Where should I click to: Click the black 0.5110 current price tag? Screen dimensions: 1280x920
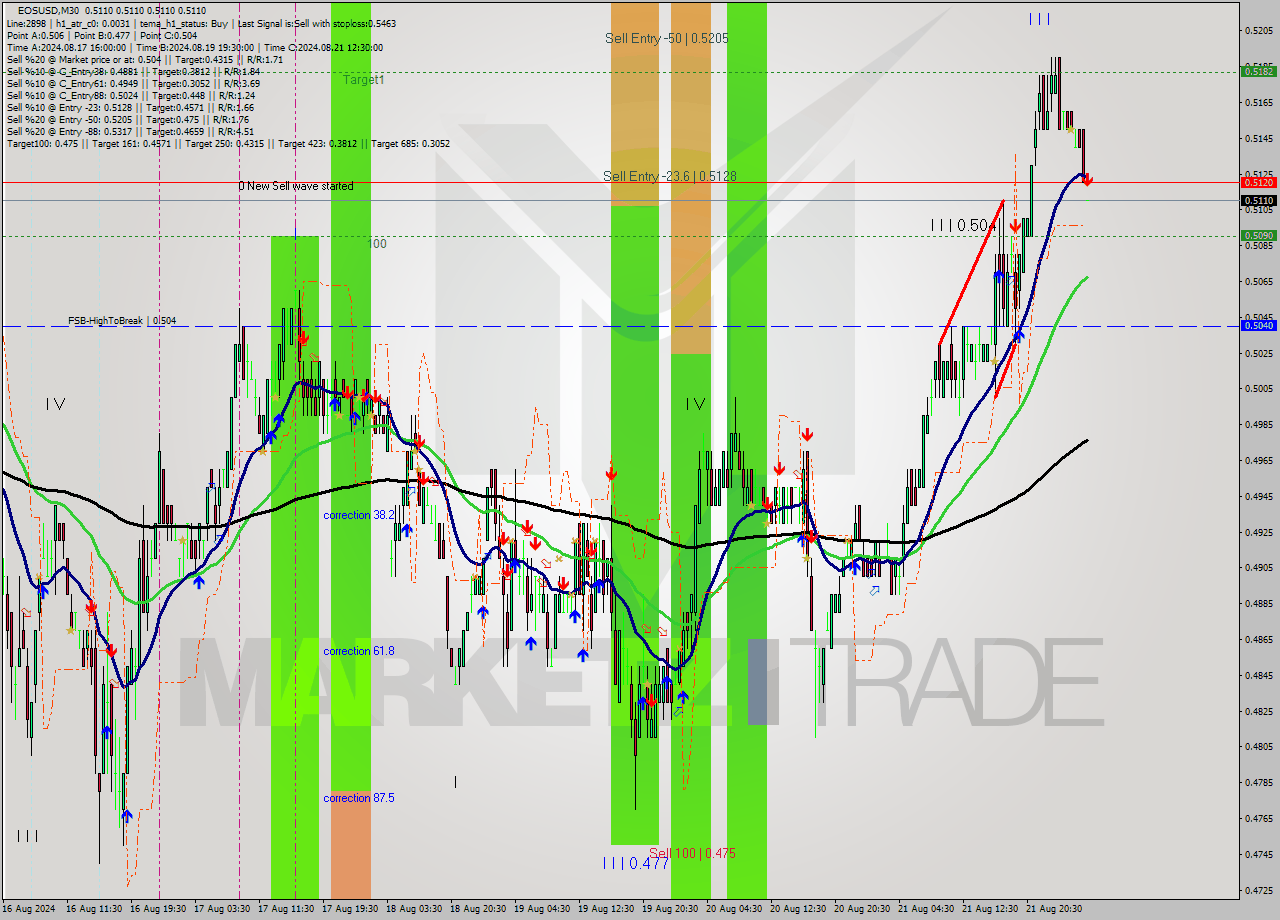pyautogui.click(x=1258, y=200)
